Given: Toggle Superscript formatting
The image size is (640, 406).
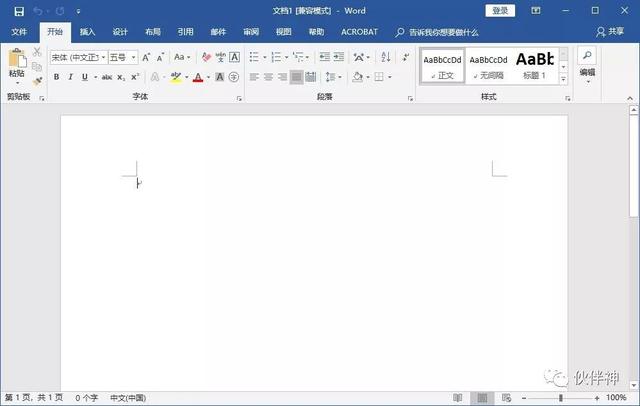Looking at the screenshot, I should click(135, 77).
